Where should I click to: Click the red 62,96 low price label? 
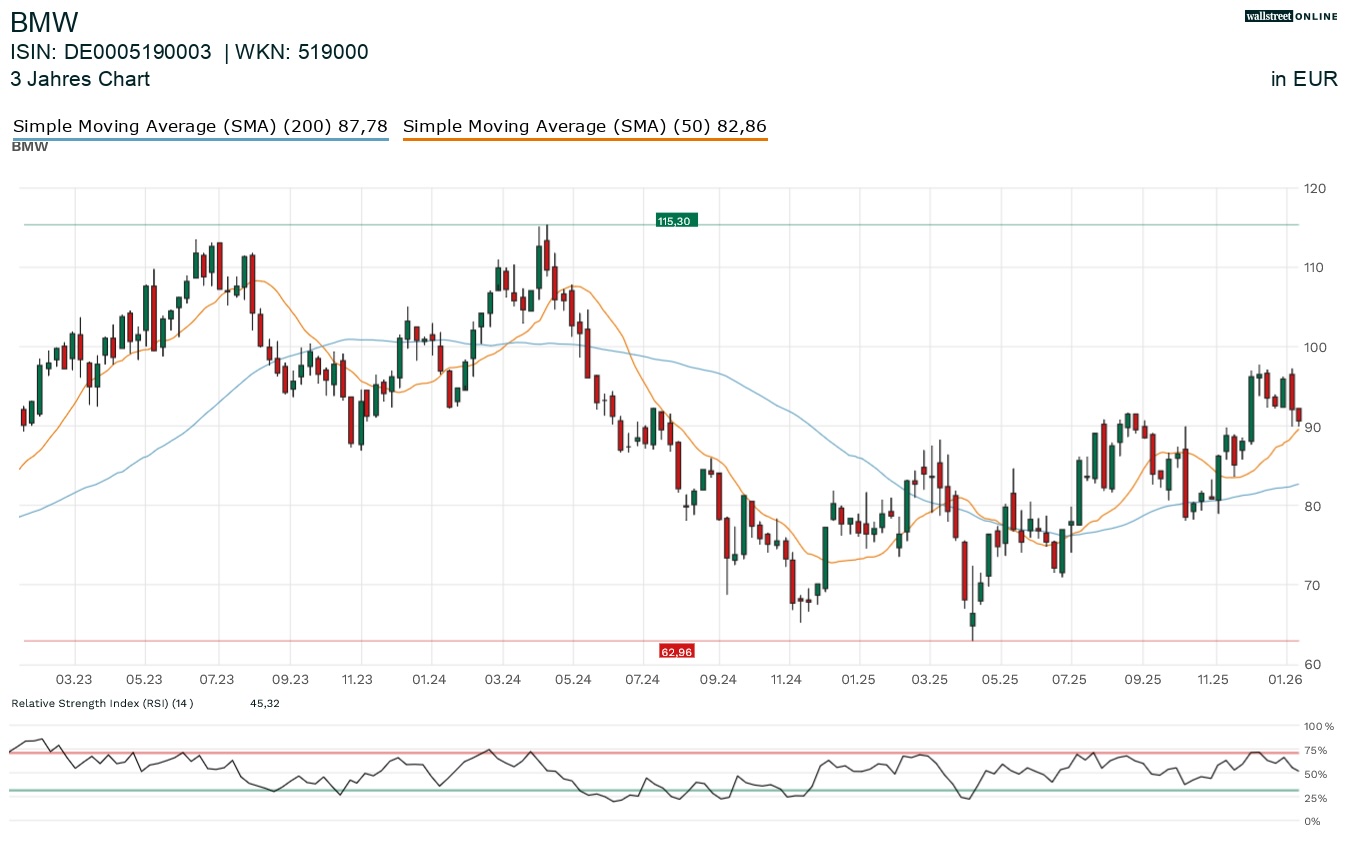coord(676,652)
